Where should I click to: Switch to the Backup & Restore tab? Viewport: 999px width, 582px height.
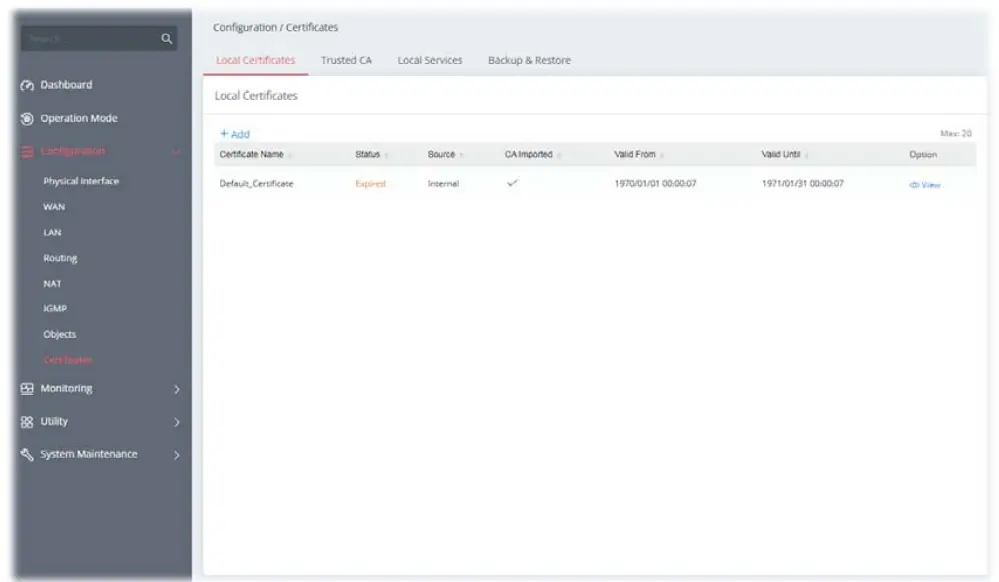coord(530,60)
